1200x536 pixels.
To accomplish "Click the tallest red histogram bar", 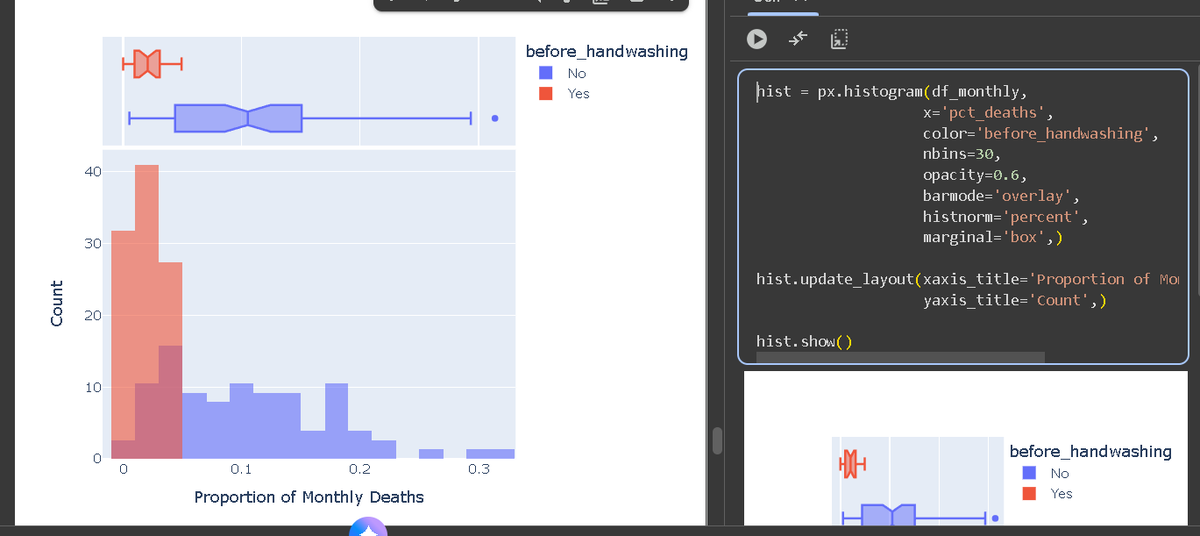I will click(x=147, y=311).
